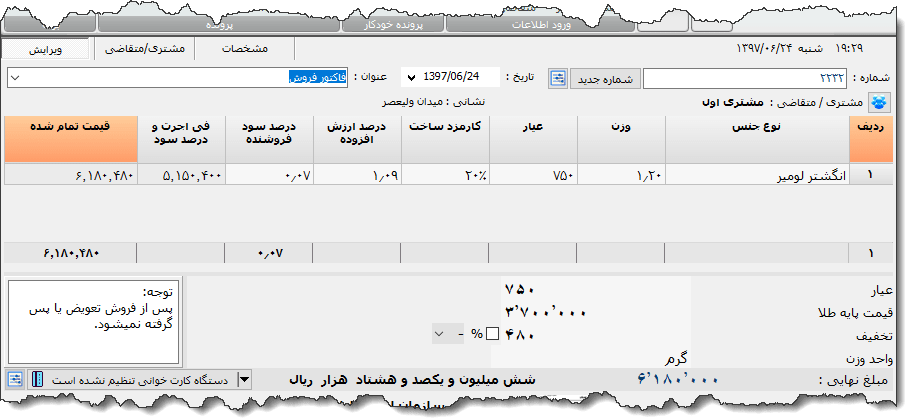
Task: Click the درصد سود فروشنده column header
Action: click(x=269, y=139)
